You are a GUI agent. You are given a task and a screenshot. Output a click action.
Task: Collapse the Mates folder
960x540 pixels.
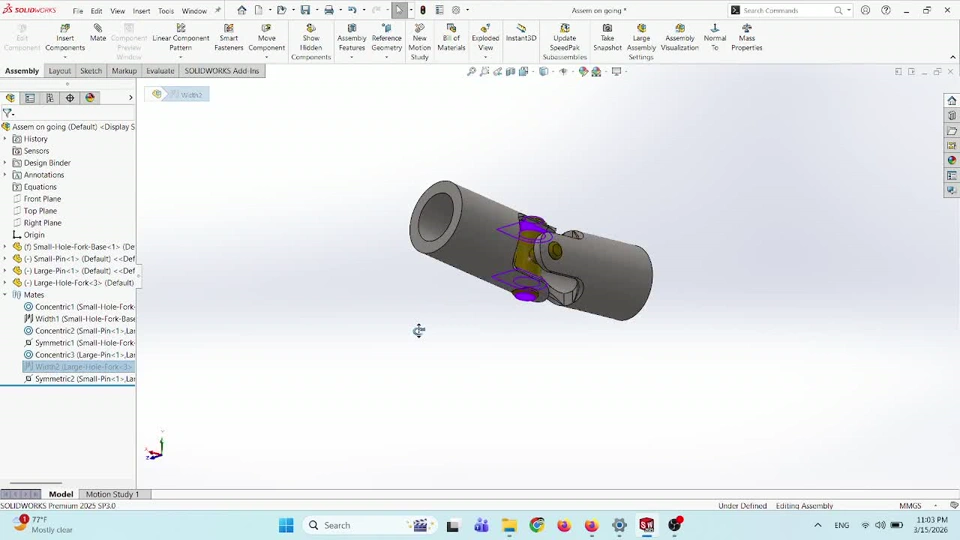coord(5,295)
